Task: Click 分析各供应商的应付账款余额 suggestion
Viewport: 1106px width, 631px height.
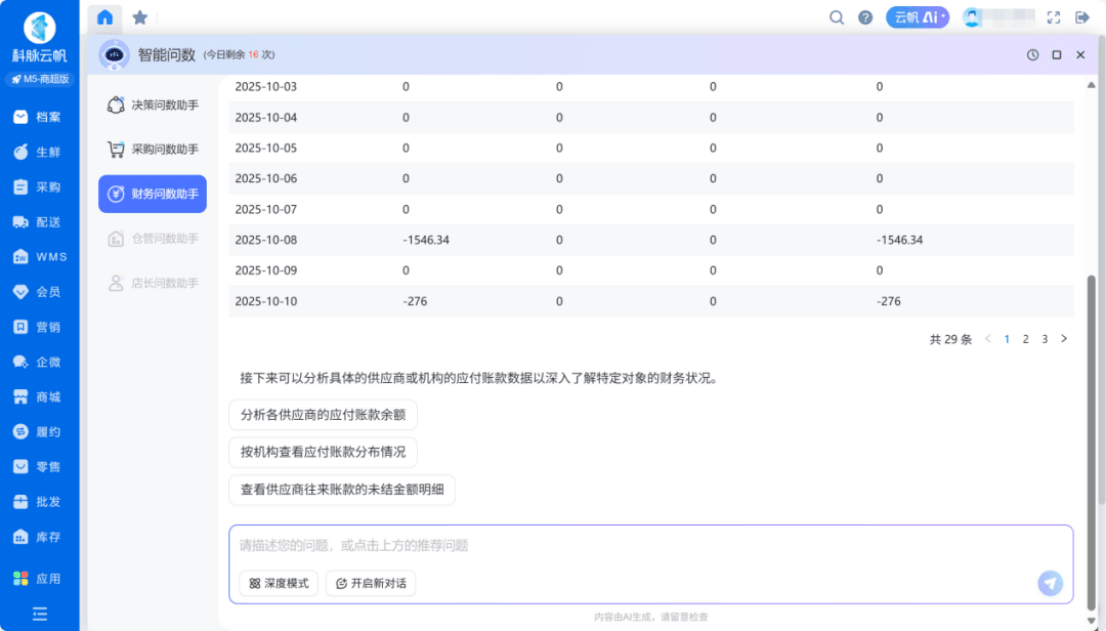Action: [323, 415]
